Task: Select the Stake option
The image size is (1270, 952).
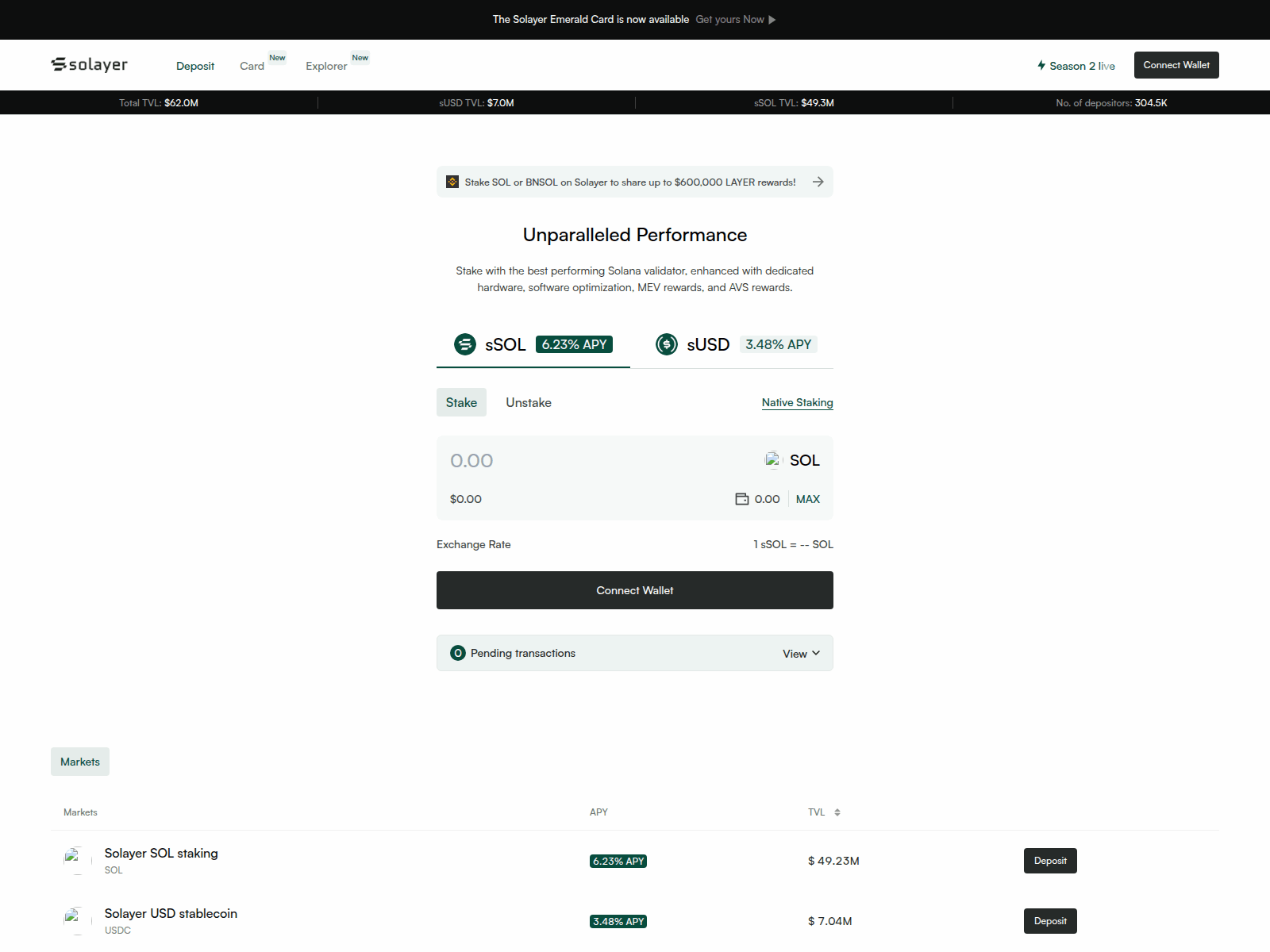Action: point(461,402)
